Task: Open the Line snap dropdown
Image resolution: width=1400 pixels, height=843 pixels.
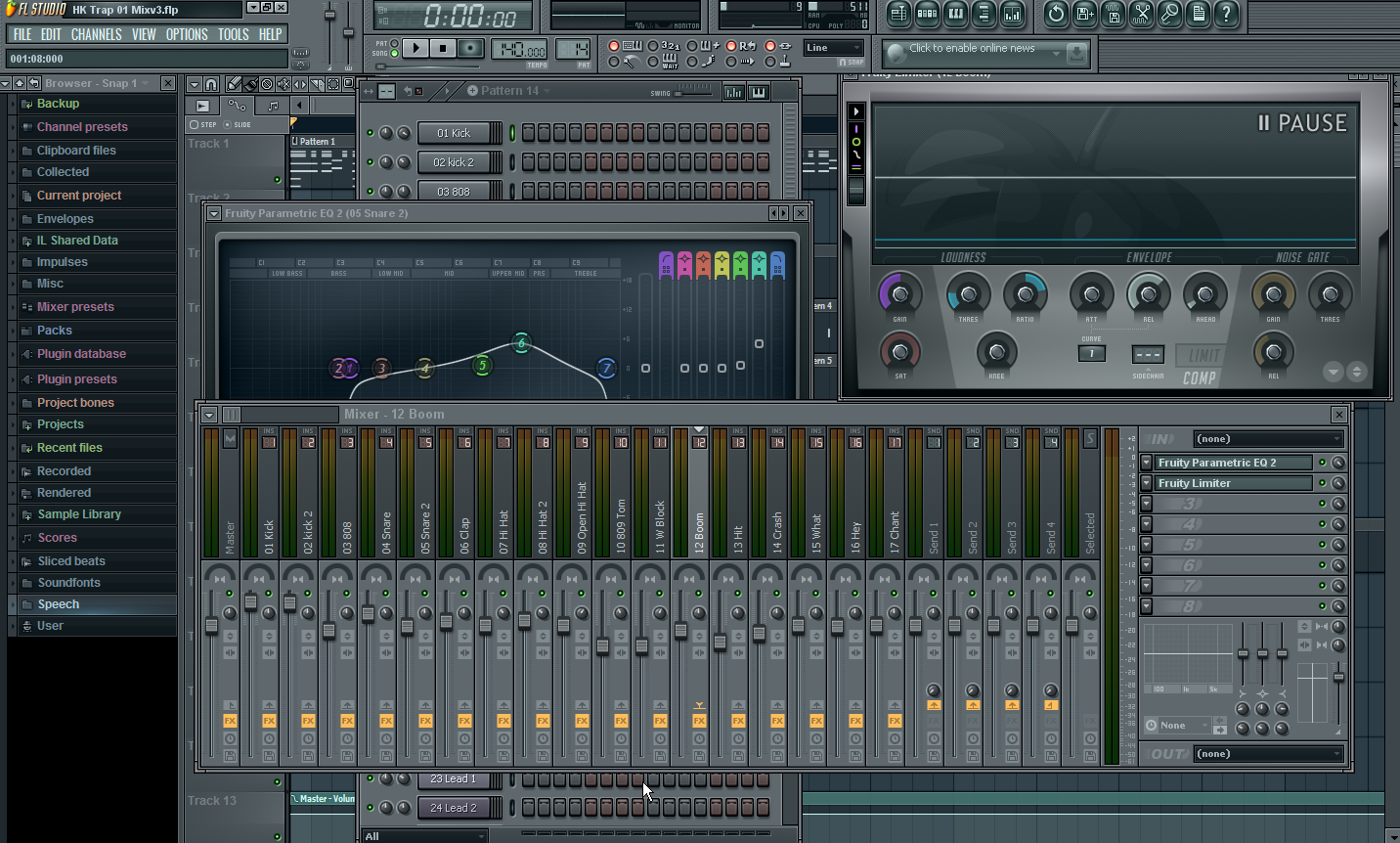Action: 834,48
